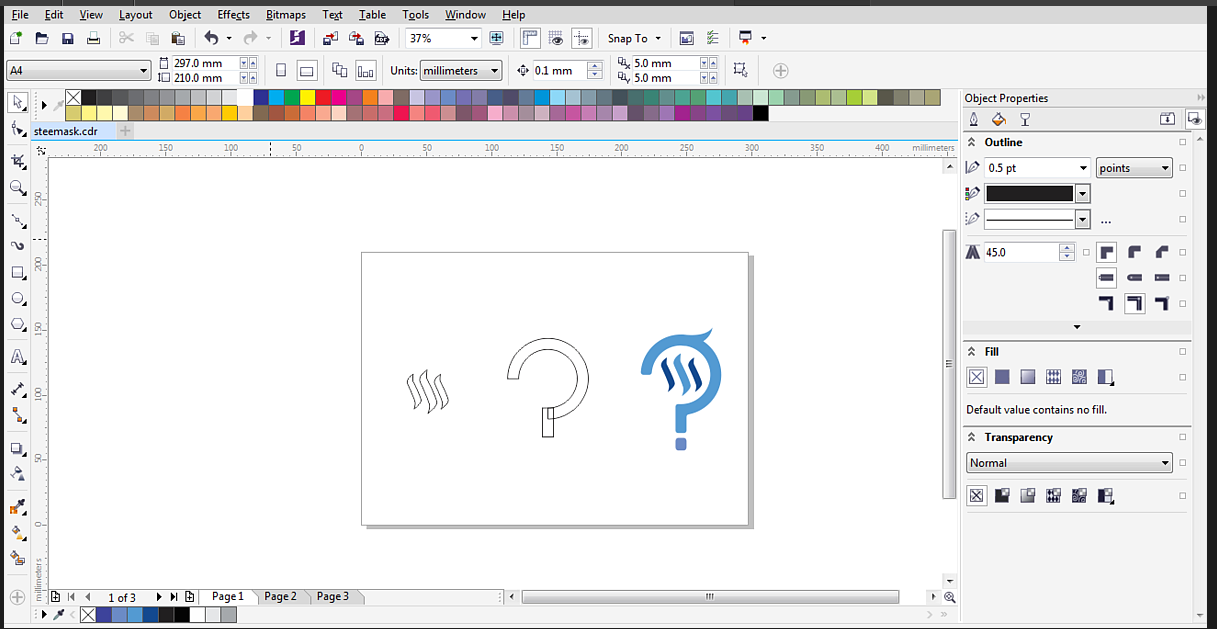The height and width of the screenshot is (629, 1217).
Task: Select the Color Eyedropper tool
Action: click(x=17, y=507)
